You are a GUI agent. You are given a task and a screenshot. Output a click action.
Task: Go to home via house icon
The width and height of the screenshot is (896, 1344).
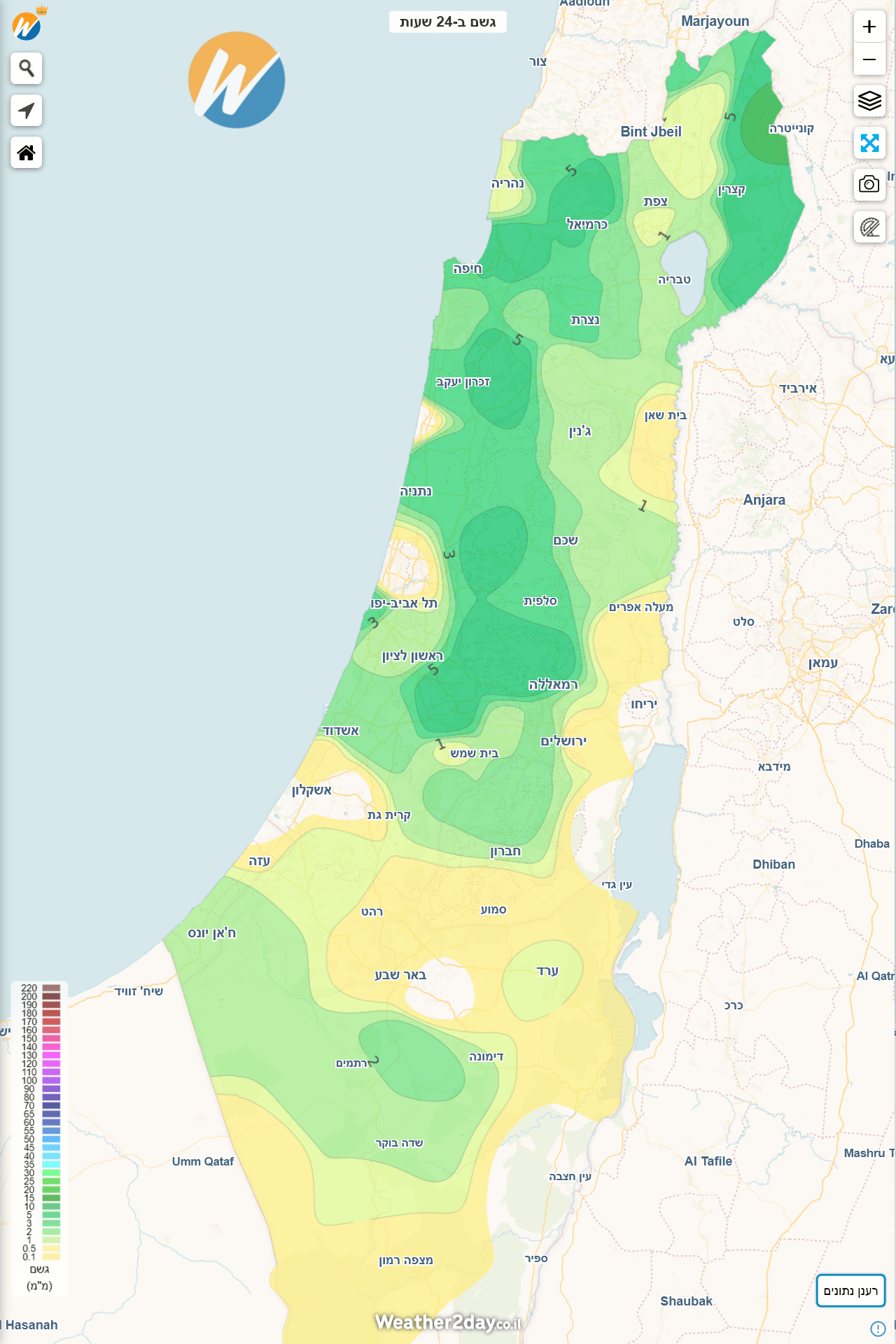27,153
